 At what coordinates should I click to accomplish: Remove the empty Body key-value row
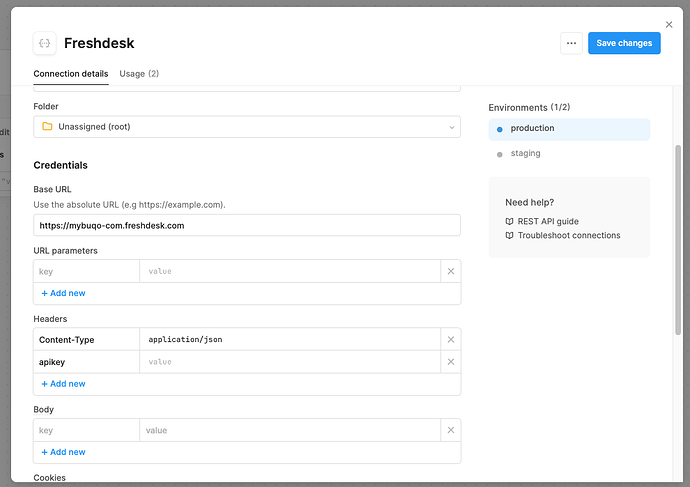pos(451,430)
